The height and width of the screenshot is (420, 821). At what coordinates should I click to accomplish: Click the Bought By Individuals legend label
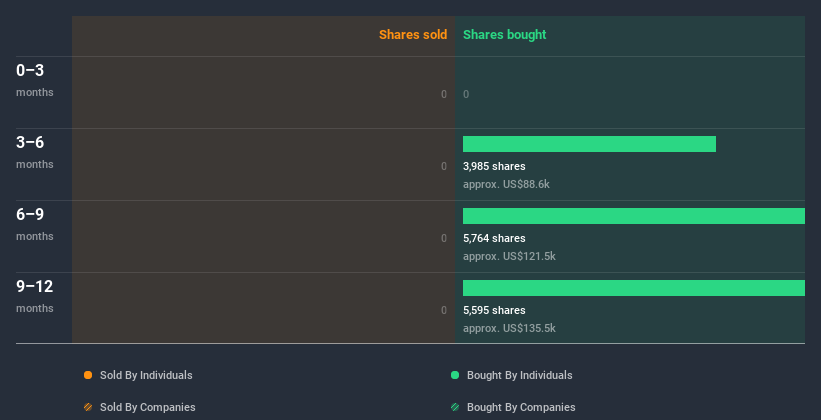tap(519, 375)
